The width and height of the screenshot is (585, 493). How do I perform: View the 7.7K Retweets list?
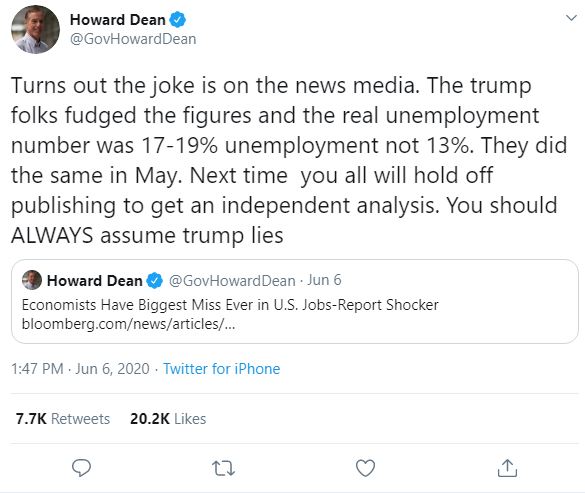[x=63, y=419]
